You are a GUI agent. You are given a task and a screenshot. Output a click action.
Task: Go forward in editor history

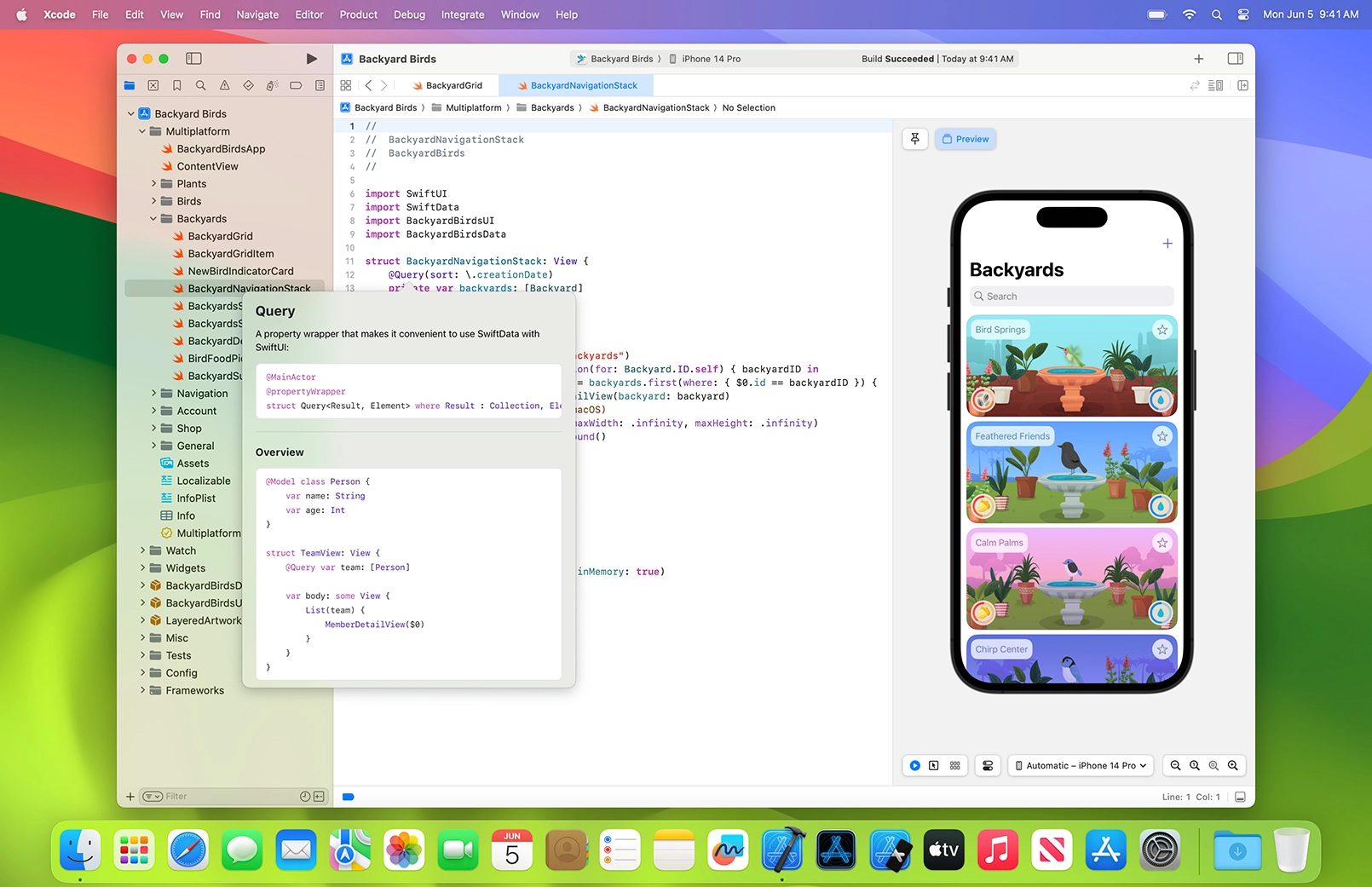pyautogui.click(x=384, y=85)
